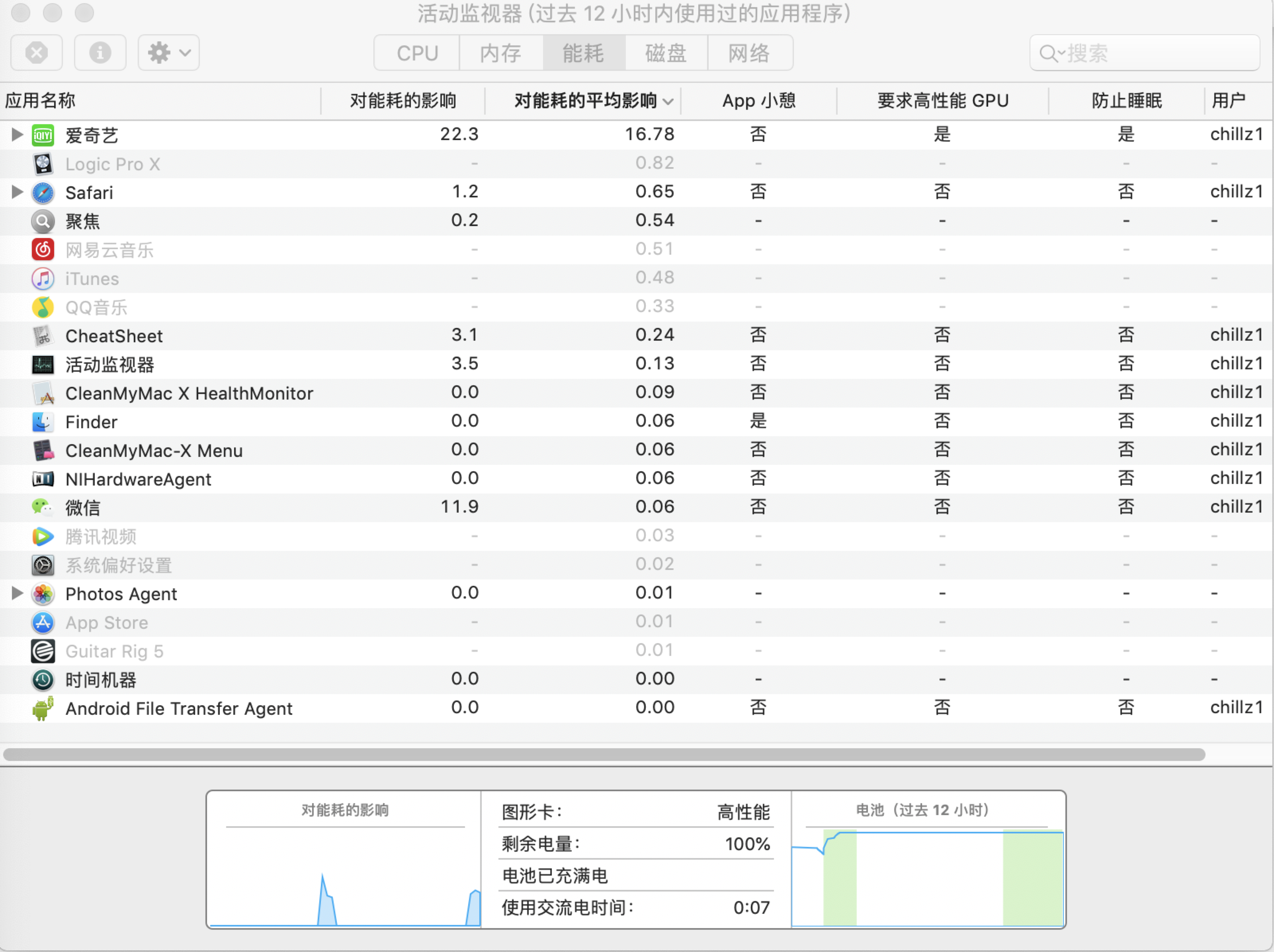The image size is (1274, 952).
Task: Click the Logic Pro X app icon
Action: 43,164
